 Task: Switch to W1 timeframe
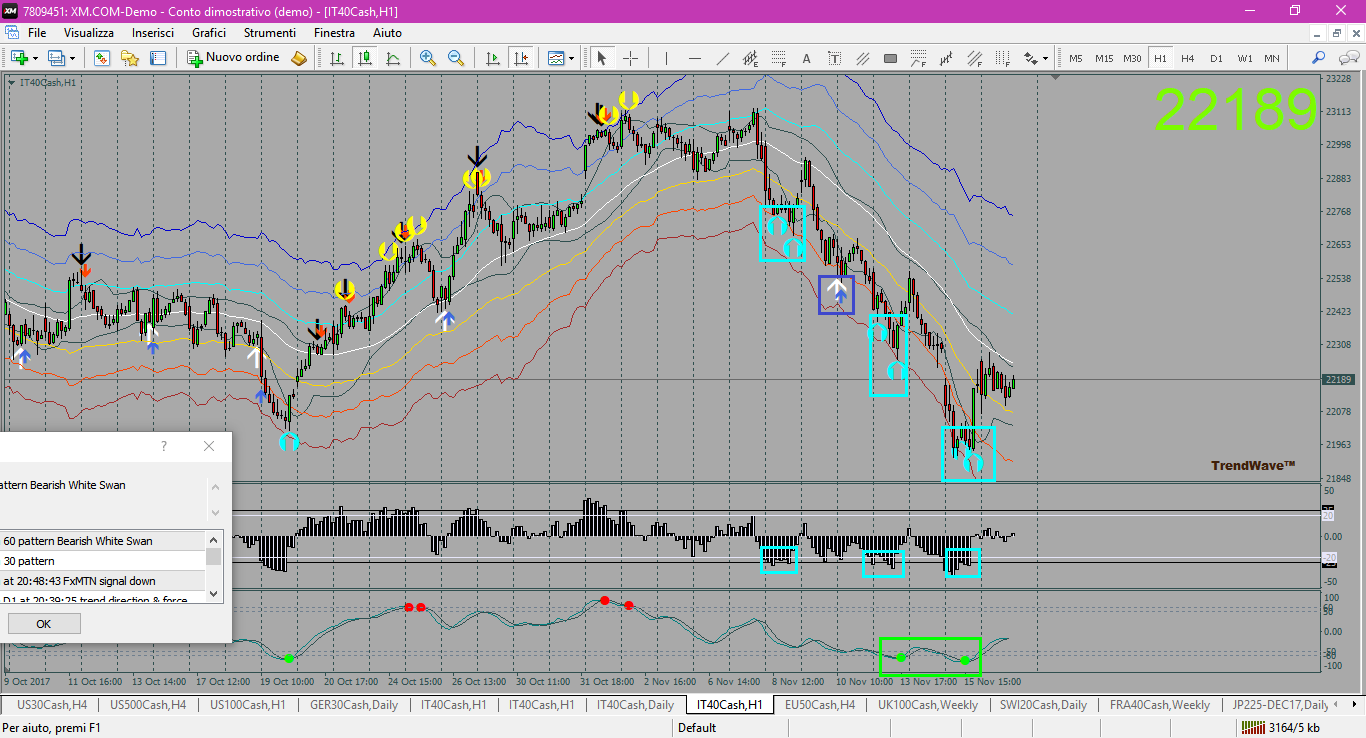(x=1244, y=58)
